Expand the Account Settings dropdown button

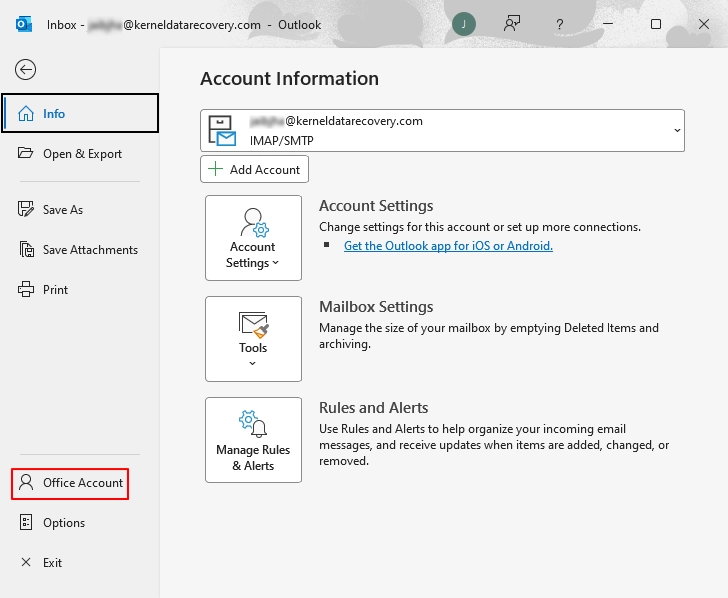tap(254, 238)
